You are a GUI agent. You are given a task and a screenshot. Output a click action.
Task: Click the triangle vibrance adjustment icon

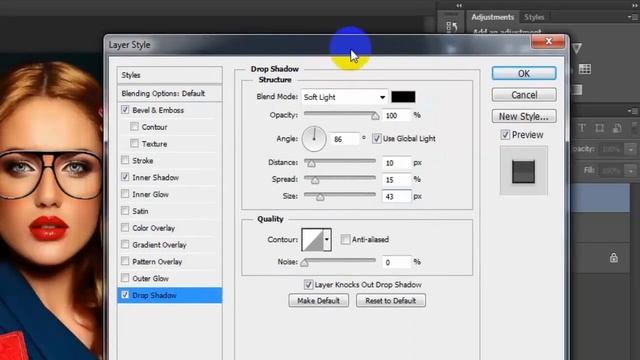pos(577,49)
